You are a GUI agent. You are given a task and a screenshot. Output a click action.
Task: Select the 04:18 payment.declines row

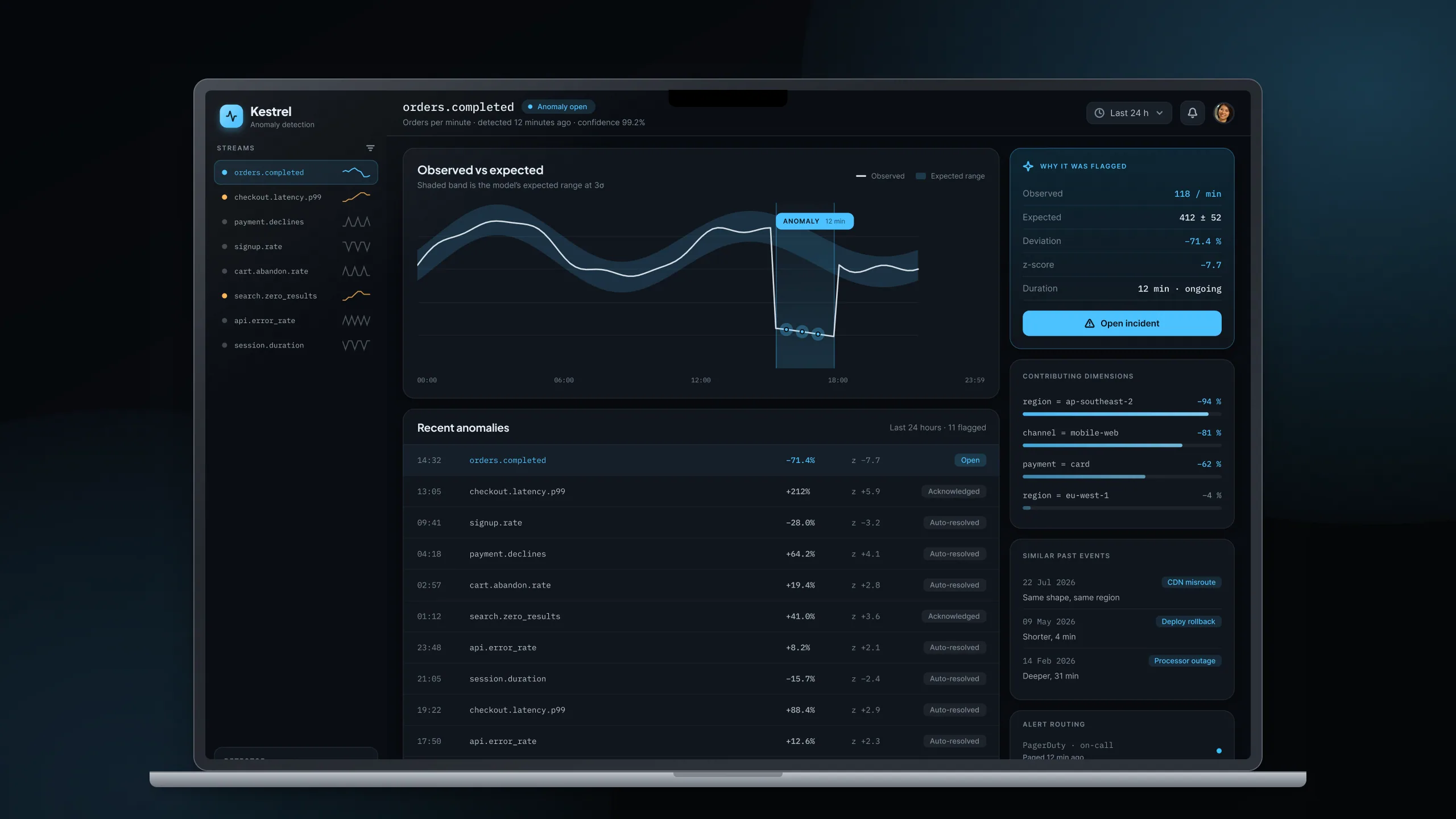tap(701, 554)
